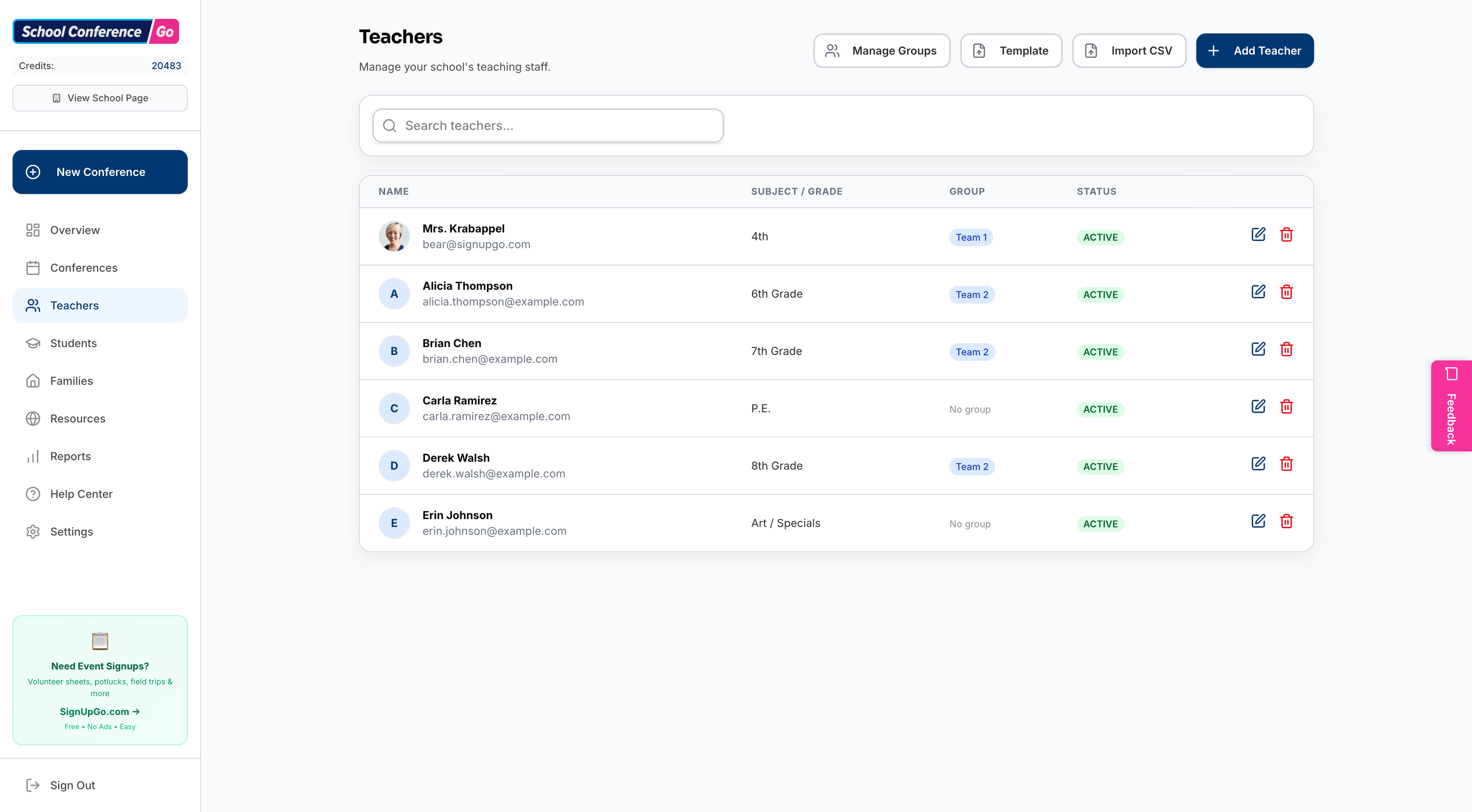Edit Carla Ramirez using the pencil icon
Image resolution: width=1472 pixels, height=812 pixels.
[x=1258, y=406]
